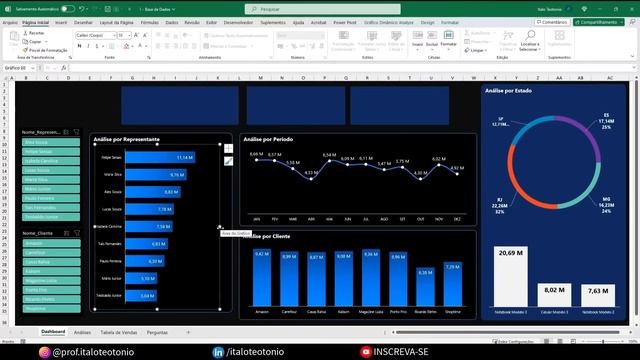Toggle italic (I) formatting
Screen dimensions: 640x360
tap(88, 46)
